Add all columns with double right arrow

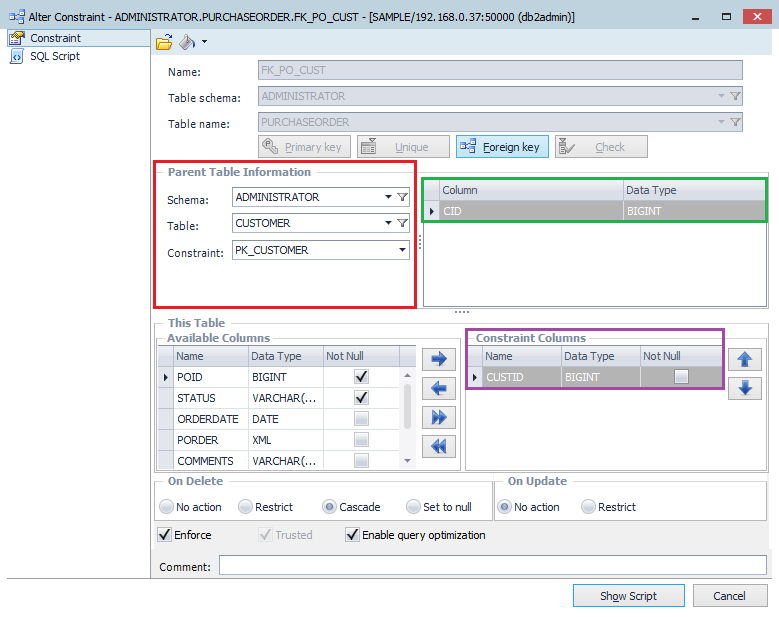pyautogui.click(x=438, y=418)
